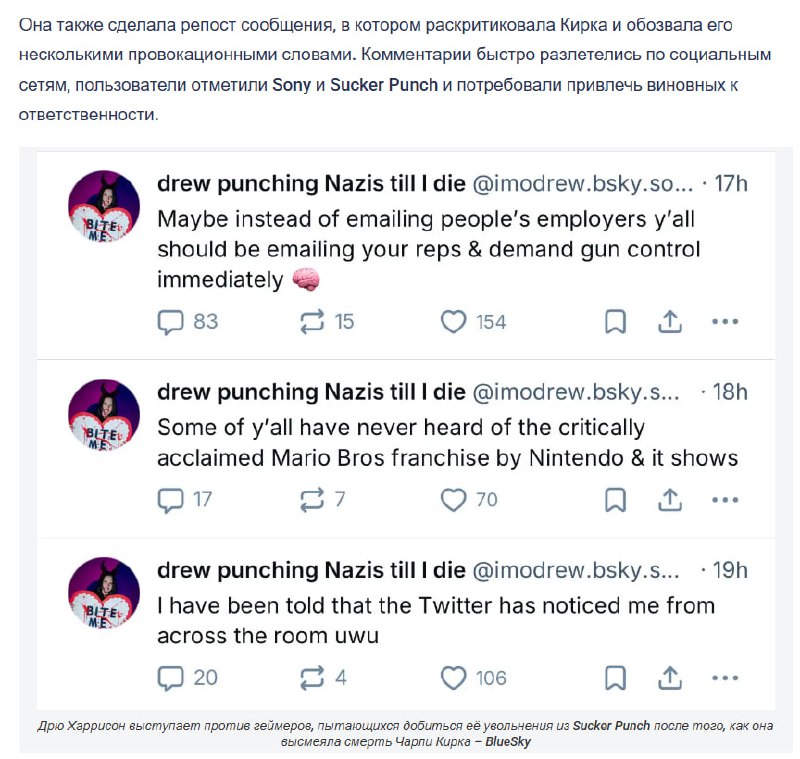Click reply icon on gun control post
The height and width of the screenshot is (759, 800).
point(172,322)
